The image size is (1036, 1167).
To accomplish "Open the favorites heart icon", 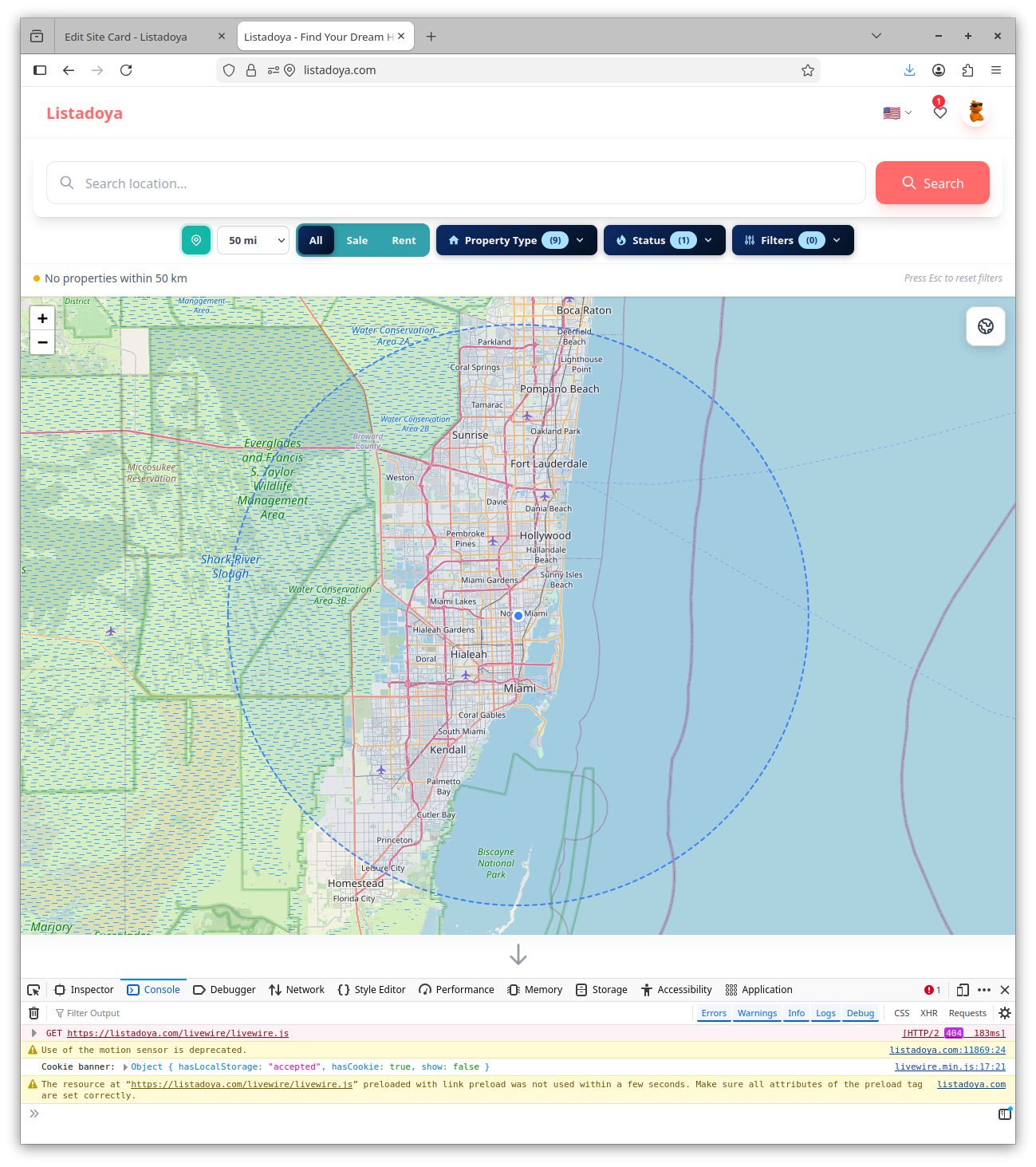I will click(x=939, y=112).
